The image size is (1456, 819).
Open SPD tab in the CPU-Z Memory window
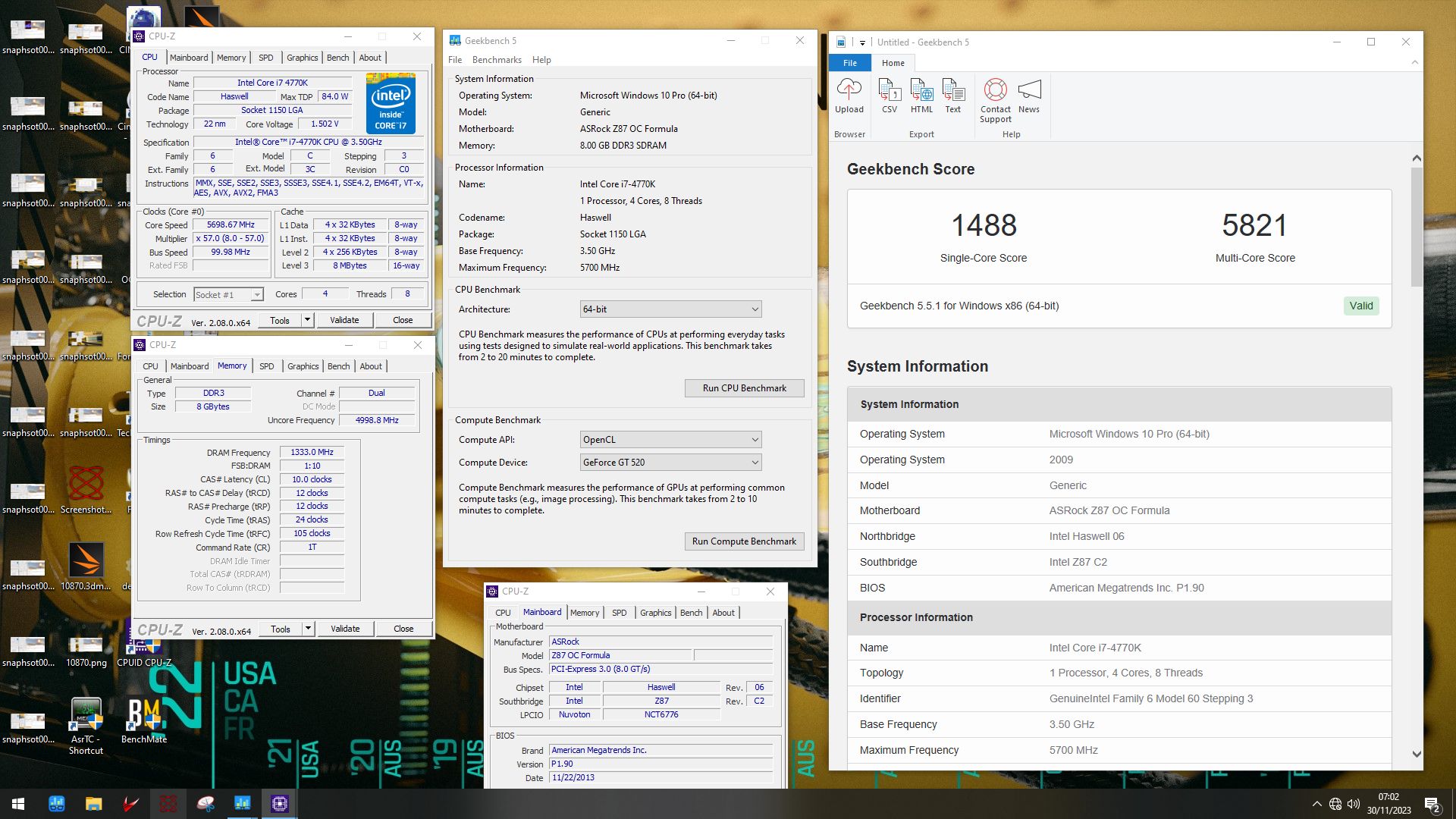(267, 366)
